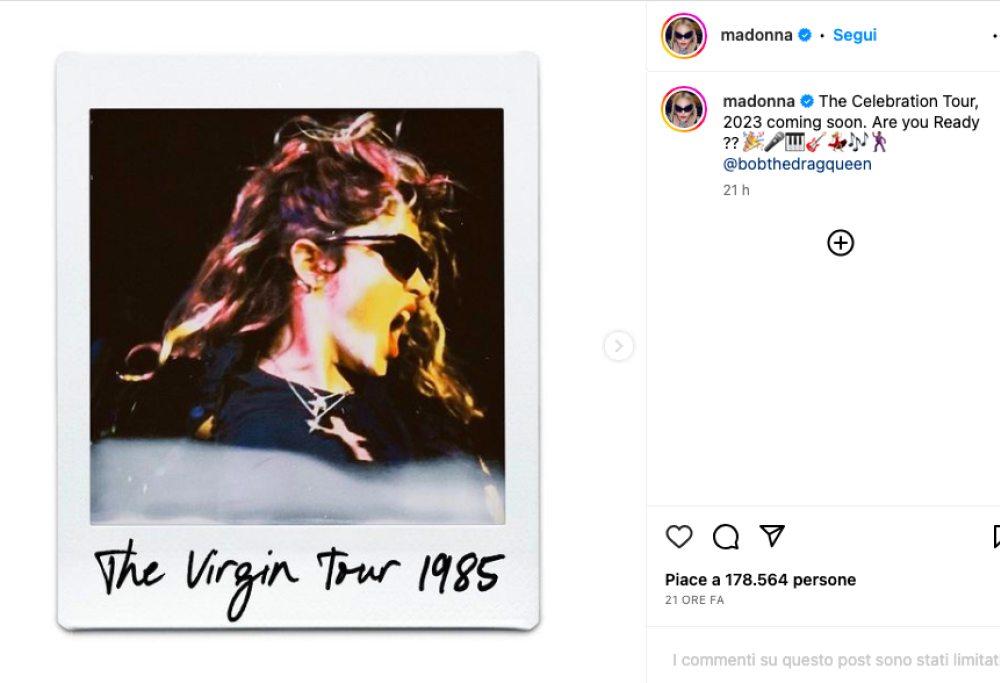Image resolution: width=1000 pixels, height=683 pixels.
Task: Open the three-dot options menu
Action: pos(995,34)
